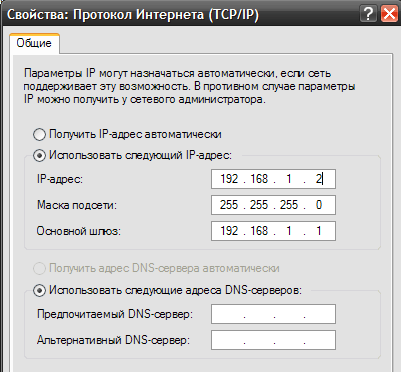The width and height of the screenshot is (401, 372).
Task: Close the TCP/IP properties dialog
Action: pyautogui.click(x=389, y=14)
